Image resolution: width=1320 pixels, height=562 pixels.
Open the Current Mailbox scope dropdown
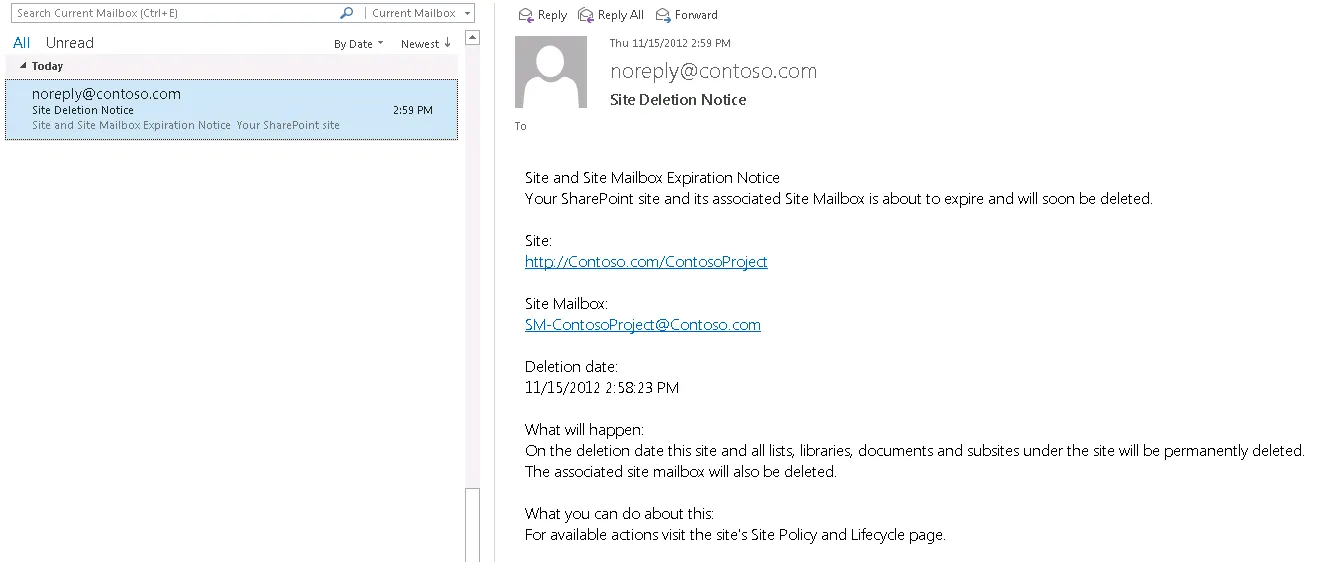419,13
